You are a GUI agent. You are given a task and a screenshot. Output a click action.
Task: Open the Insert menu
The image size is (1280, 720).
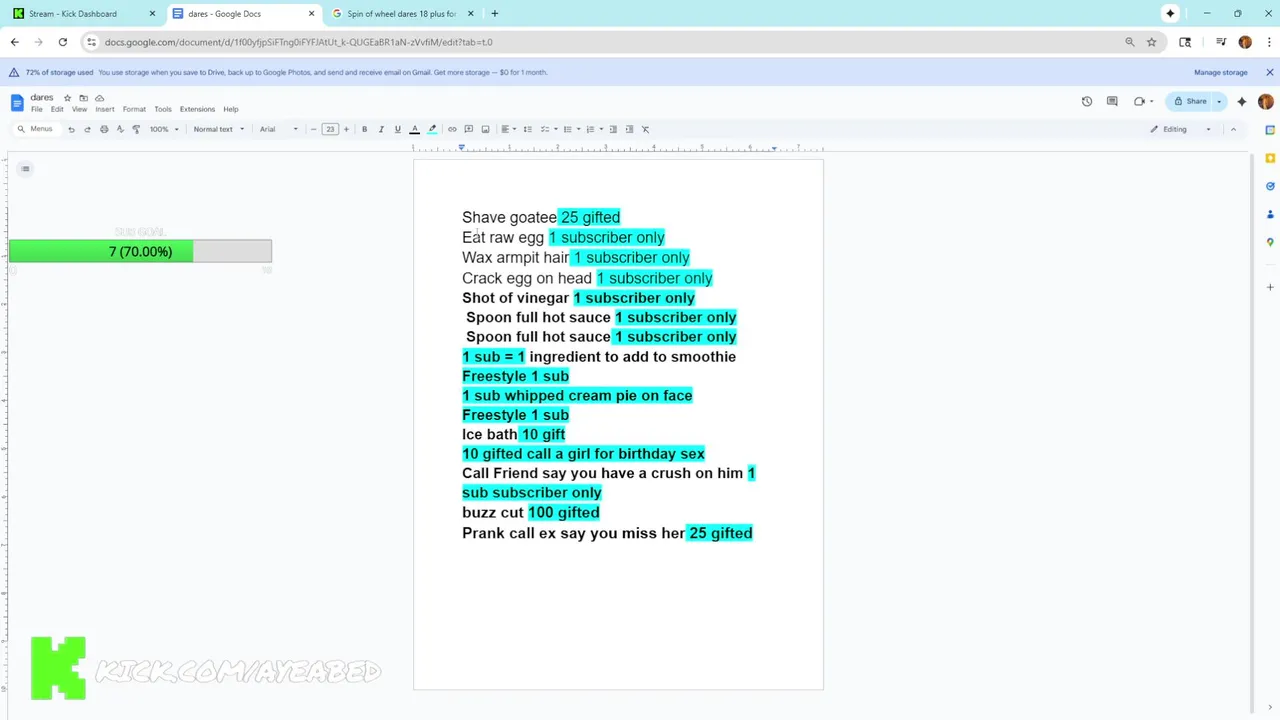(105, 109)
